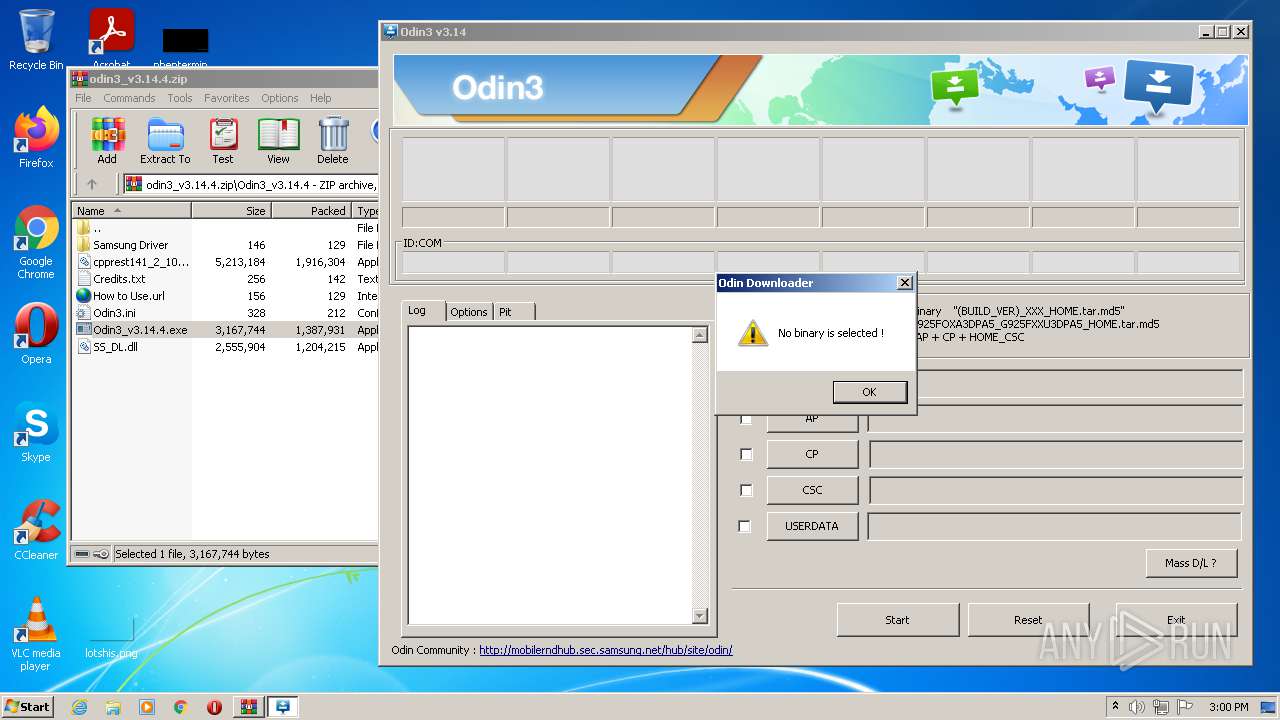Open Internet Explorer from taskbar
This screenshot has height=720, width=1280.
pyautogui.click(x=79, y=707)
